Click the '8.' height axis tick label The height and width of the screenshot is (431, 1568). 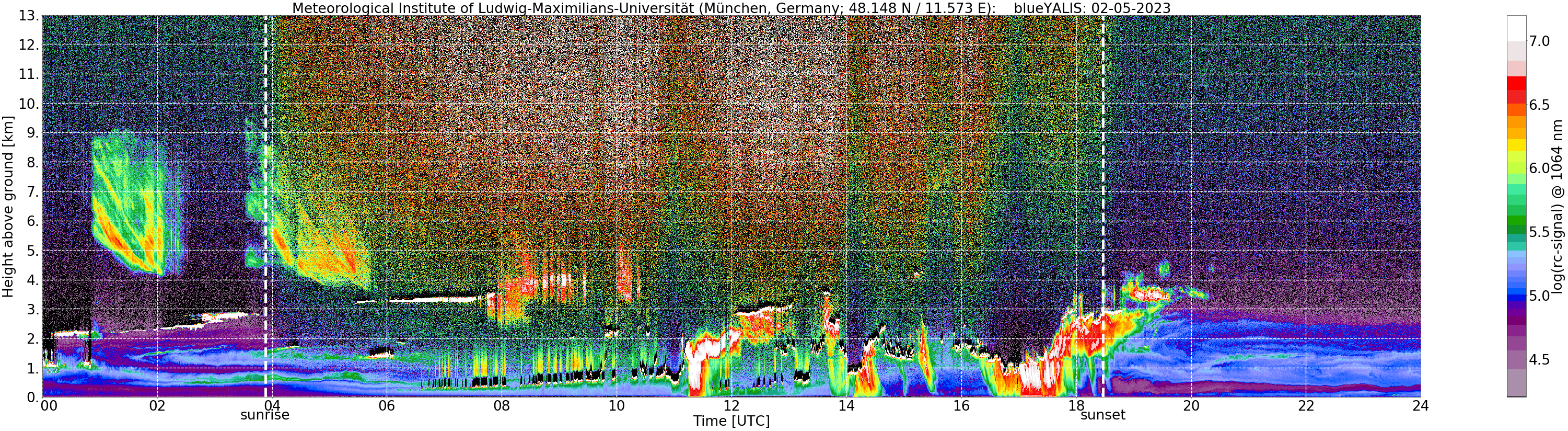pos(33,162)
